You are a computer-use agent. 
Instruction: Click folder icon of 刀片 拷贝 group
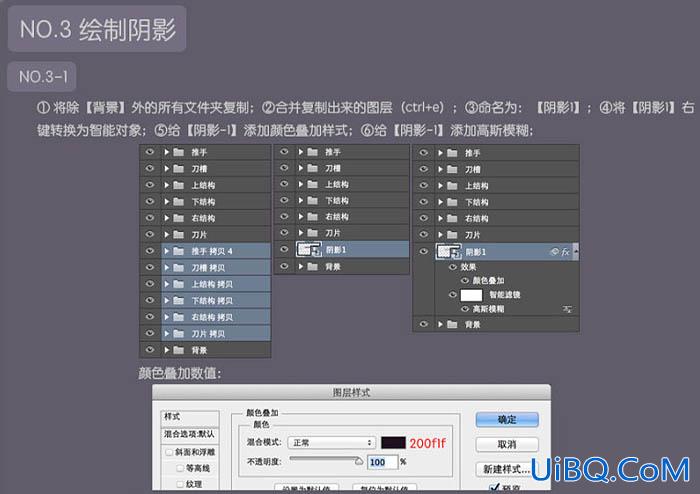point(179,334)
